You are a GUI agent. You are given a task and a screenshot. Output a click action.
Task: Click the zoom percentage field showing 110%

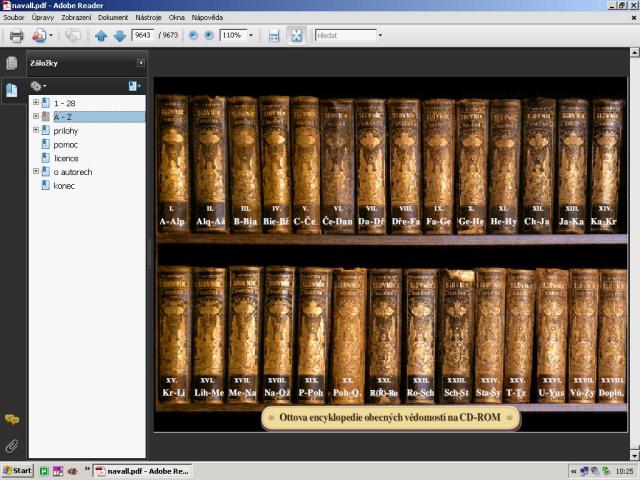coord(233,35)
